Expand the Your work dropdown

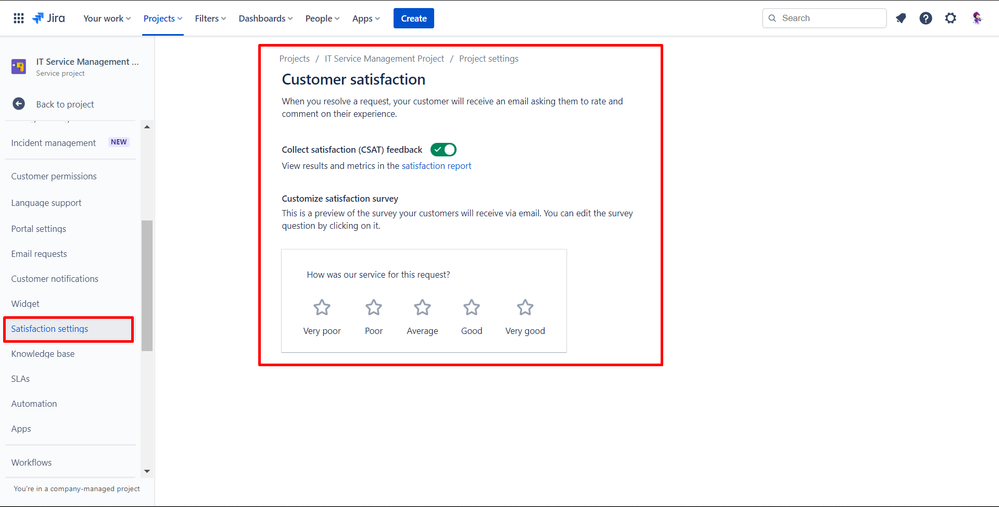[106, 18]
